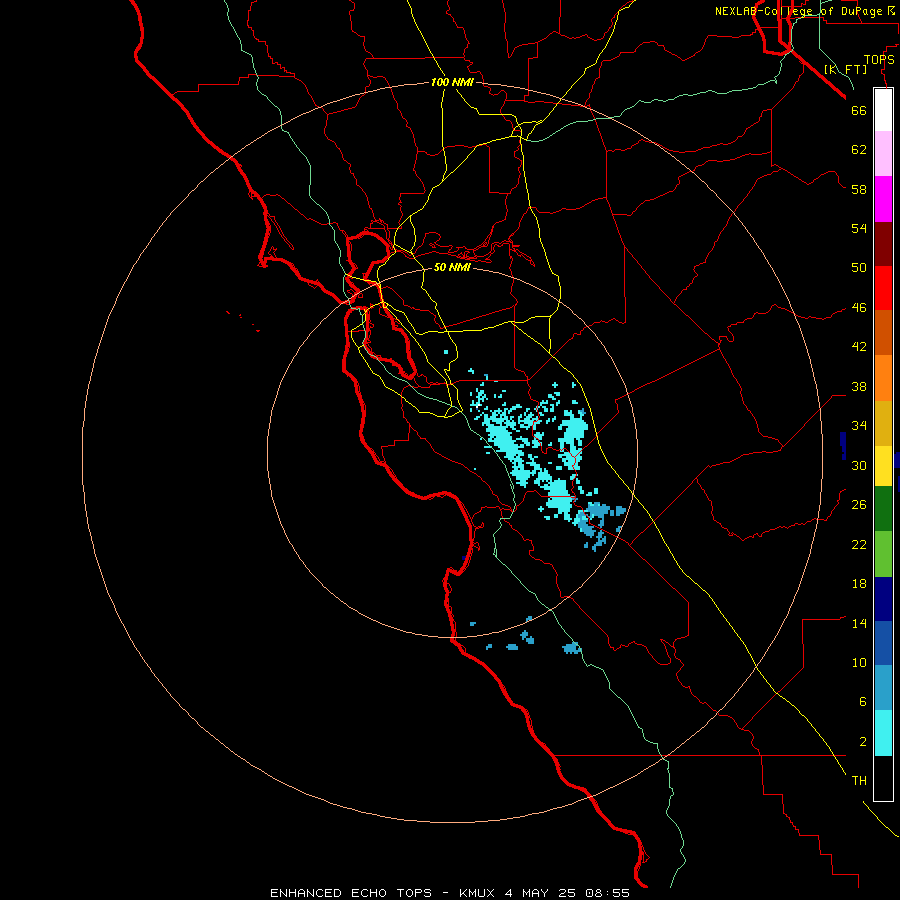Click the '34' legend value

tap(859, 426)
